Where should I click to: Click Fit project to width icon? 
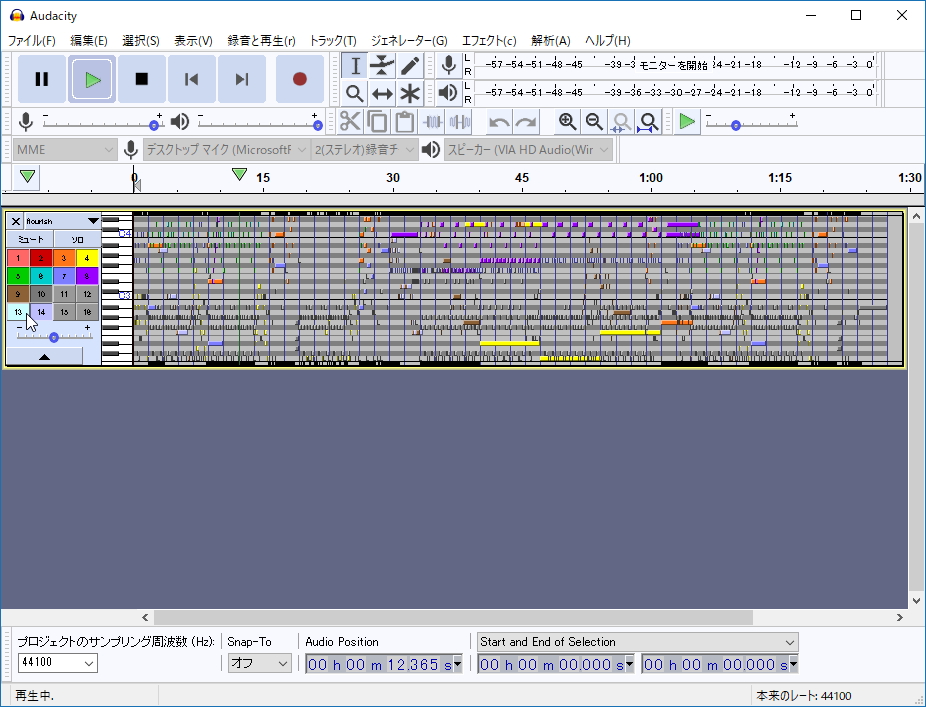648,122
